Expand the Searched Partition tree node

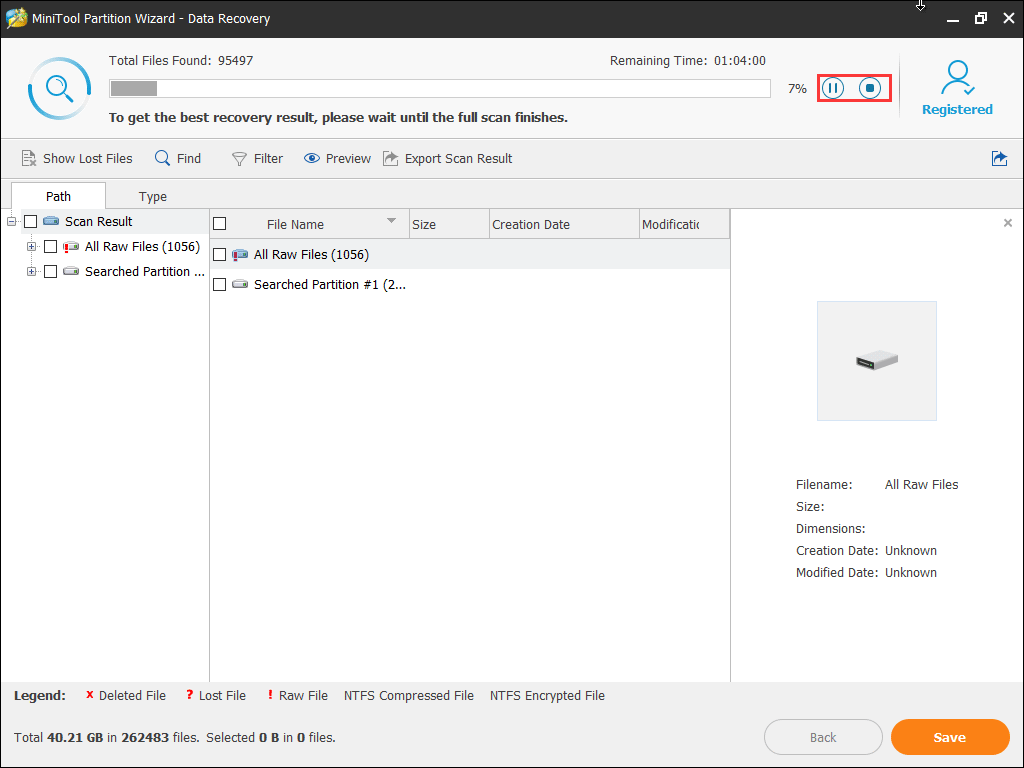tap(32, 272)
